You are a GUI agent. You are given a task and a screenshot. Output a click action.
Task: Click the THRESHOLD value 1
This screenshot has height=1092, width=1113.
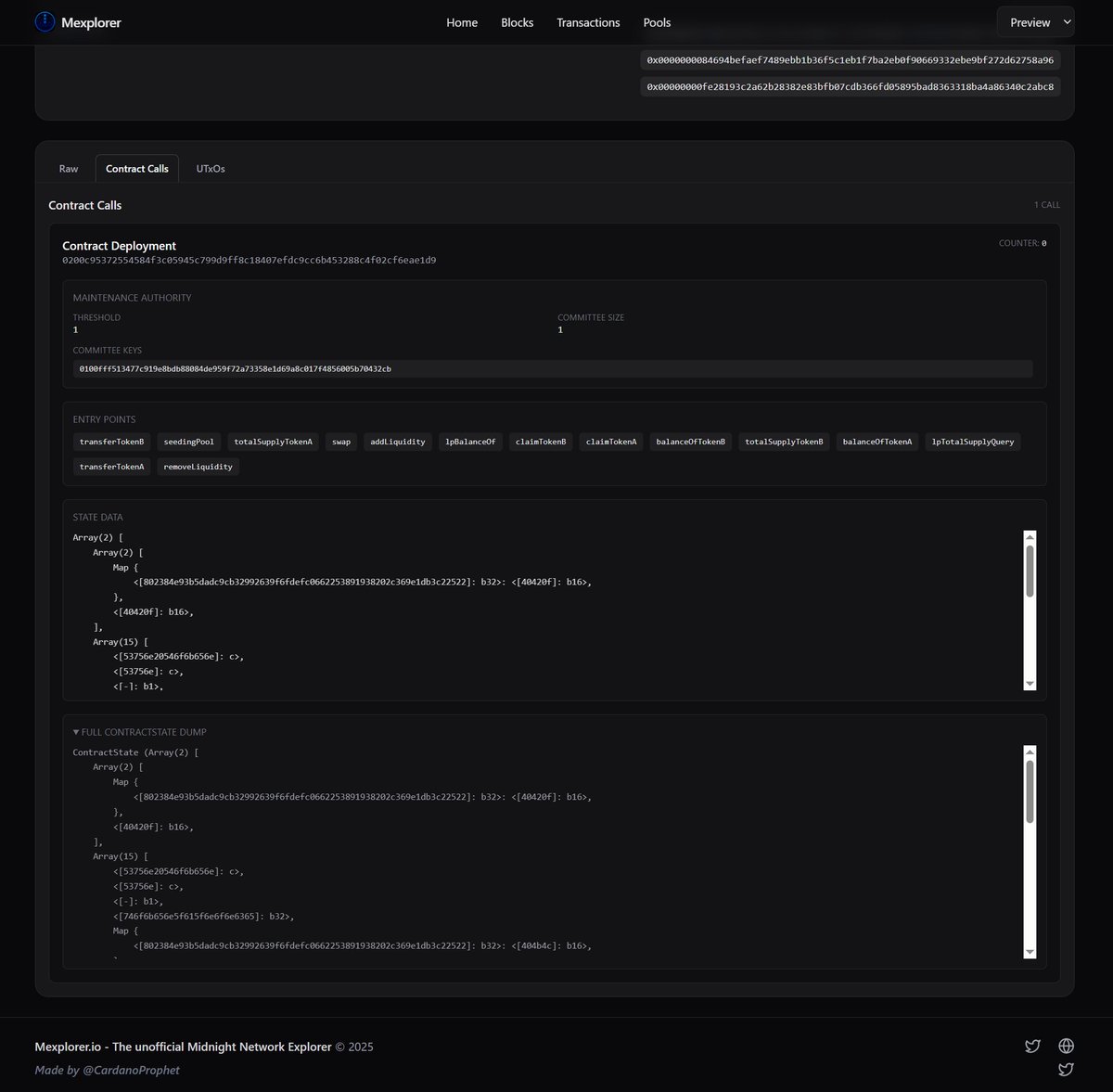click(75, 329)
